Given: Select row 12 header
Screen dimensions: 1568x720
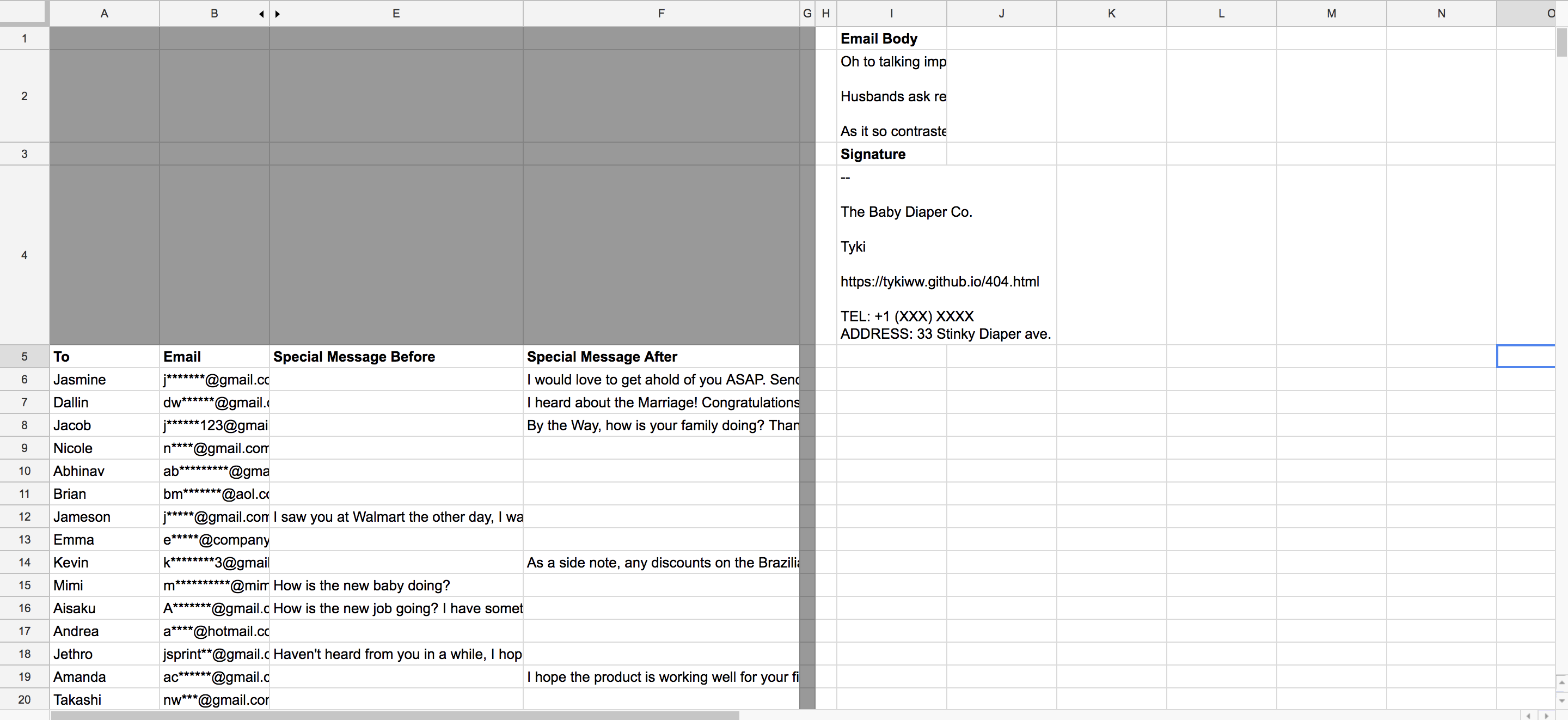Looking at the screenshot, I should point(24,516).
